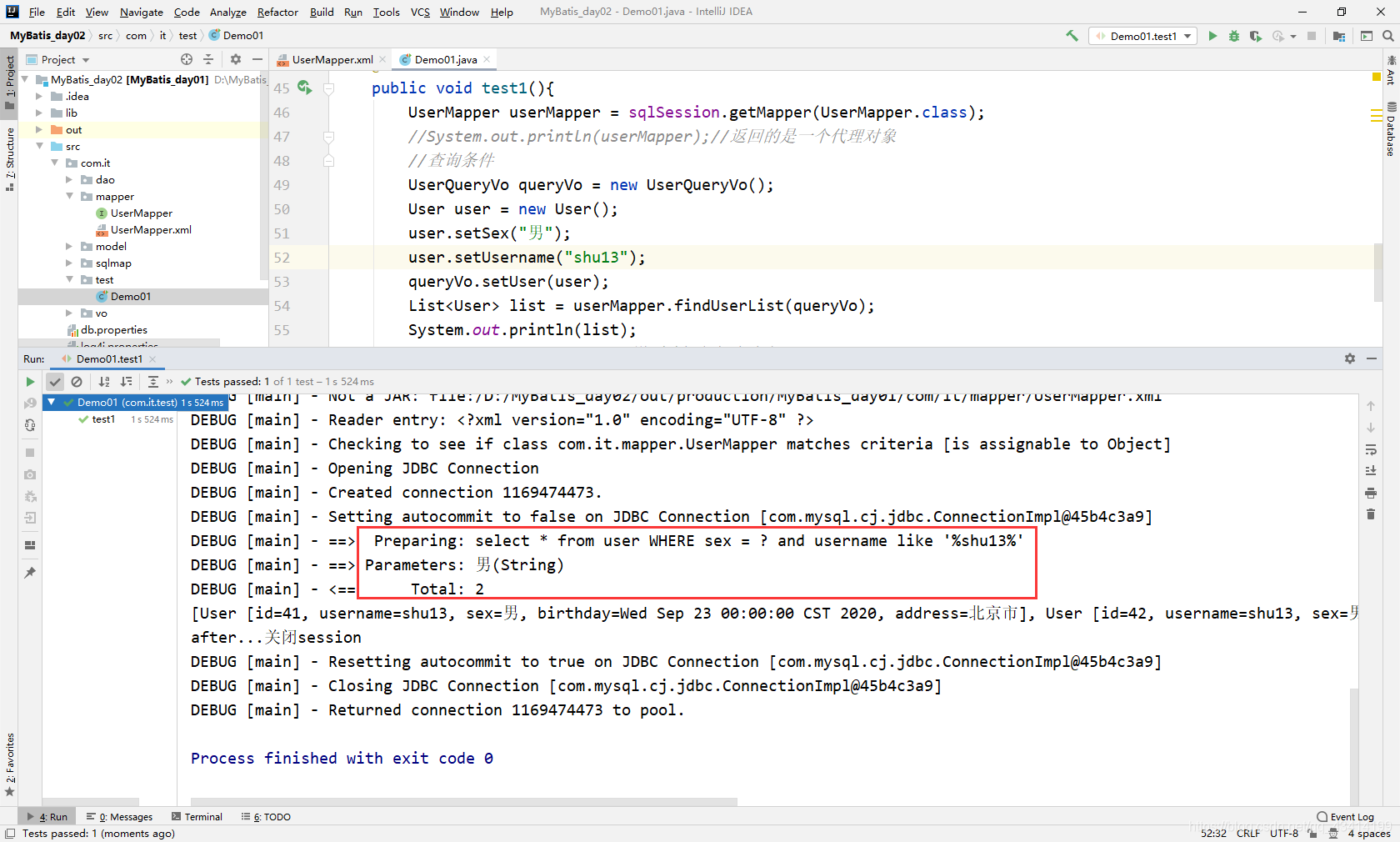Viewport: 1400px width, 842px height.
Task: Run with Coverage using the shield icon
Action: click(x=1255, y=36)
